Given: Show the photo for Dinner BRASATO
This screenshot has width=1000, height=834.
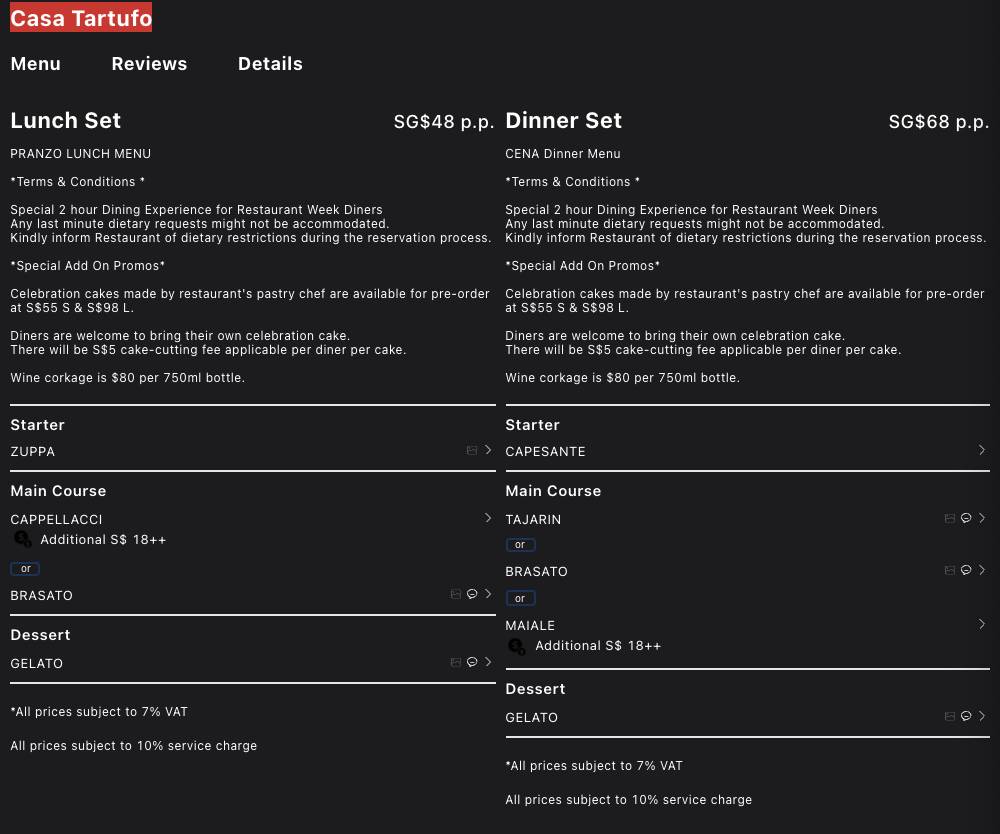Looking at the screenshot, I should pyautogui.click(x=950, y=570).
